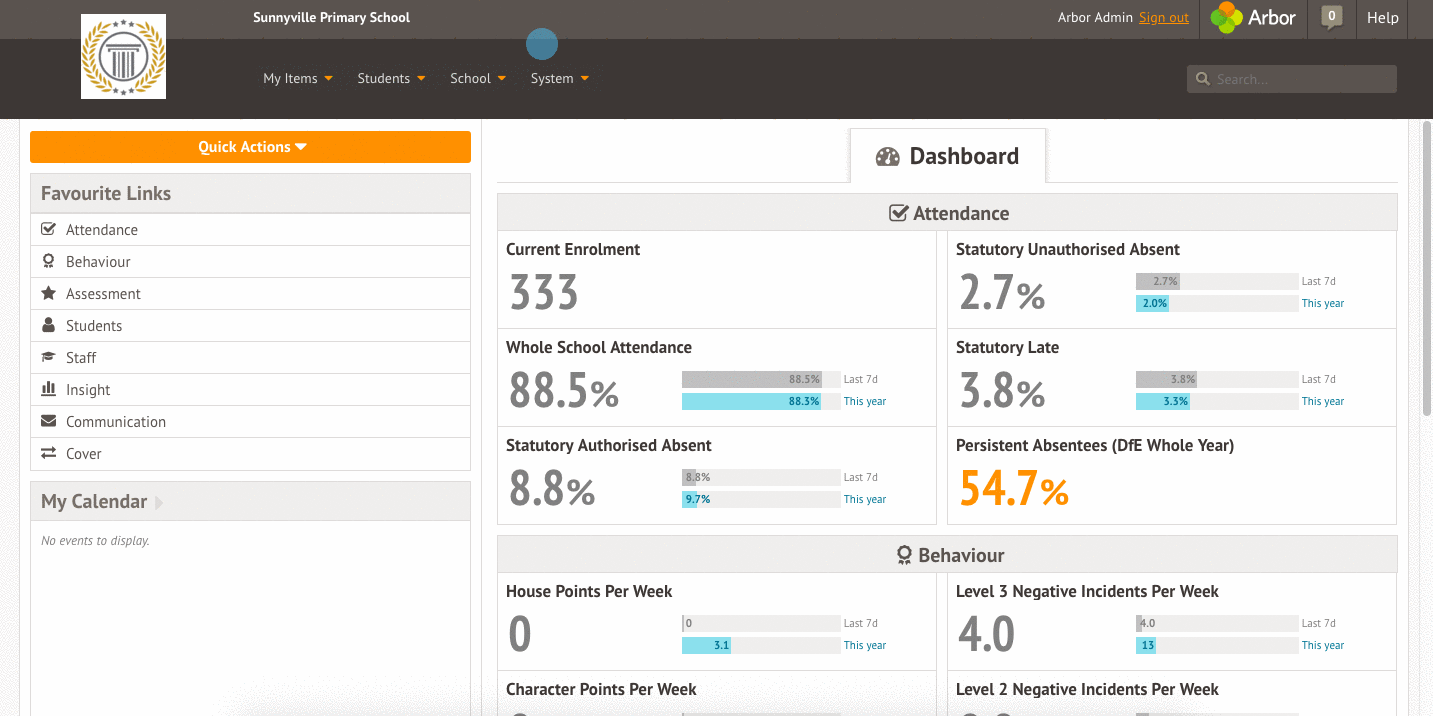Click the Attendance checkmark icon in Favourite Links
The image size is (1433, 716).
tap(48, 229)
